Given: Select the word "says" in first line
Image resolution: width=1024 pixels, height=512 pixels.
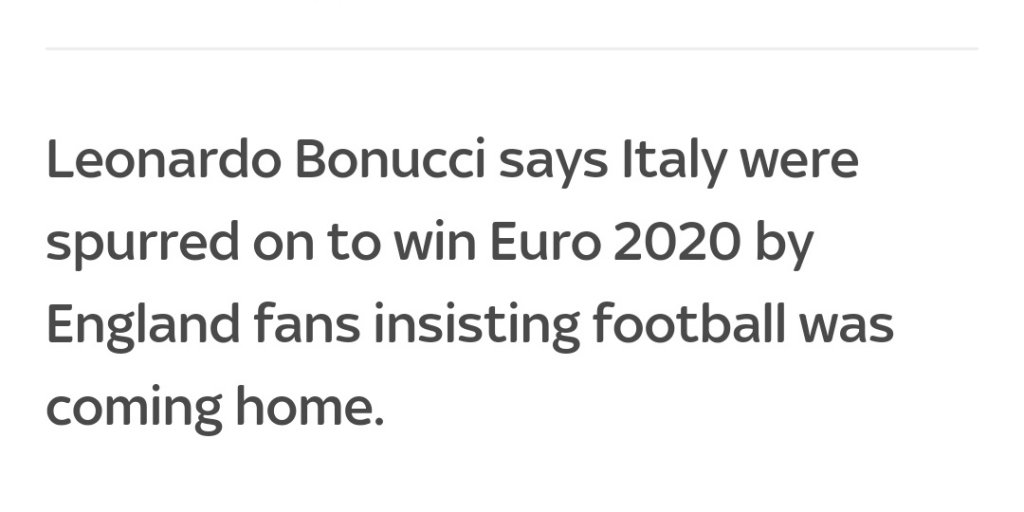Looking at the screenshot, I should (x=553, y=163).
